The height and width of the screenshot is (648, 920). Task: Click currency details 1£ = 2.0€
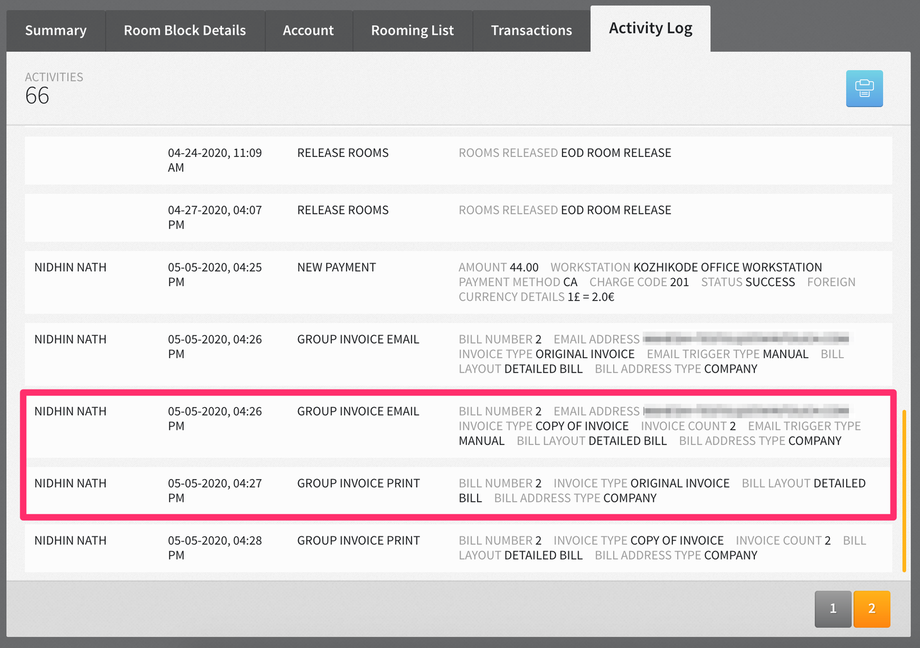pos(591,297)
